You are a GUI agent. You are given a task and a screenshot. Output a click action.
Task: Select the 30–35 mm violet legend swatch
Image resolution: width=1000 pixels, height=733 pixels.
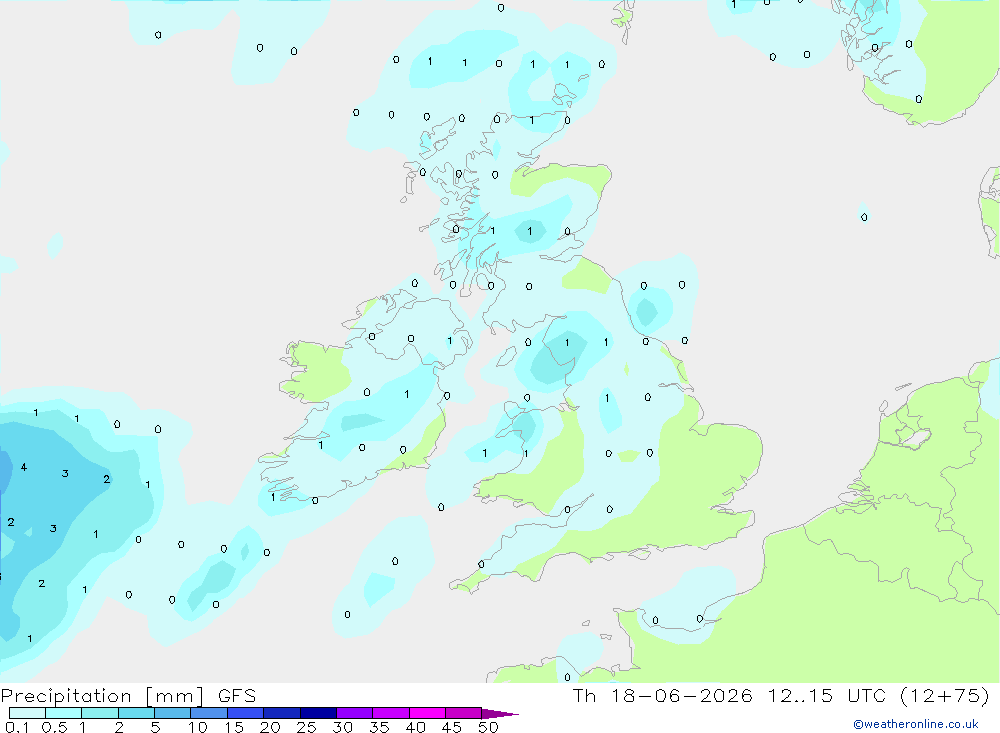pyautogui.click(x=354, y=713)
